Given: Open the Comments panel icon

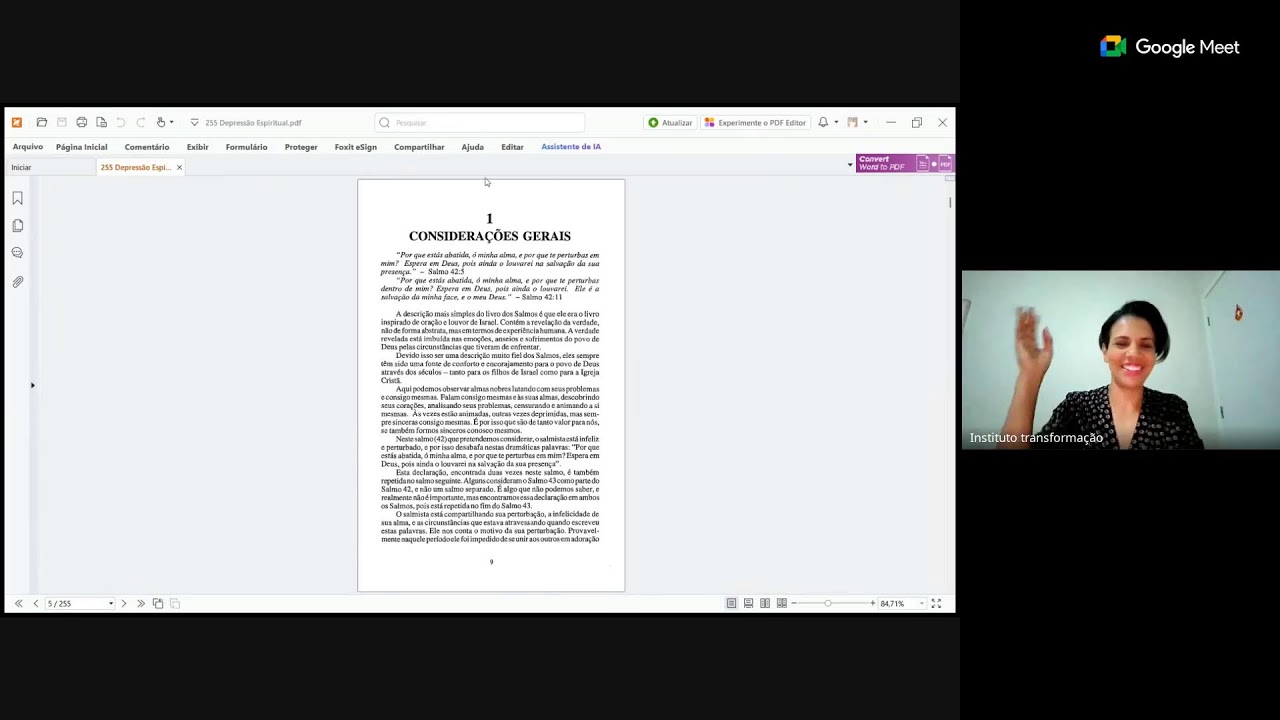Looking at the screenshot, I should (17, 253).
